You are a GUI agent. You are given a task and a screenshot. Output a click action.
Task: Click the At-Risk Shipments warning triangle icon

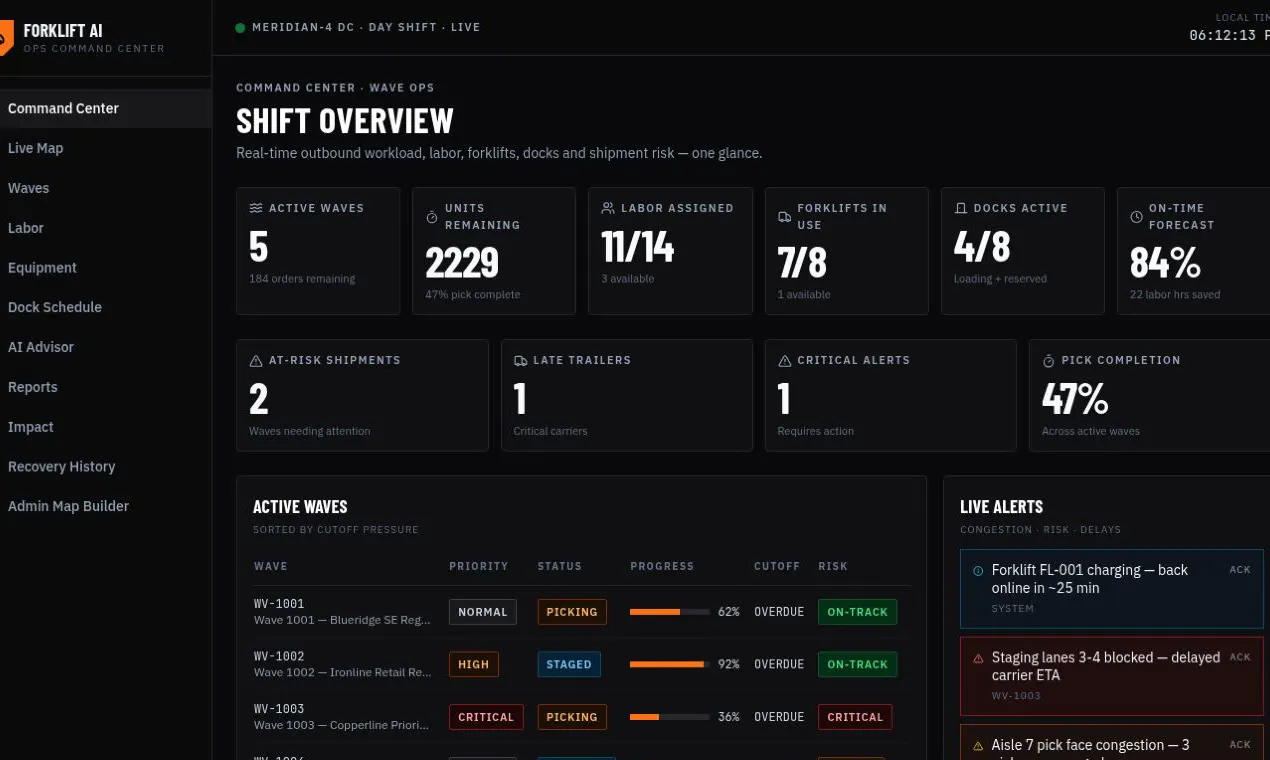pos(256,360)
